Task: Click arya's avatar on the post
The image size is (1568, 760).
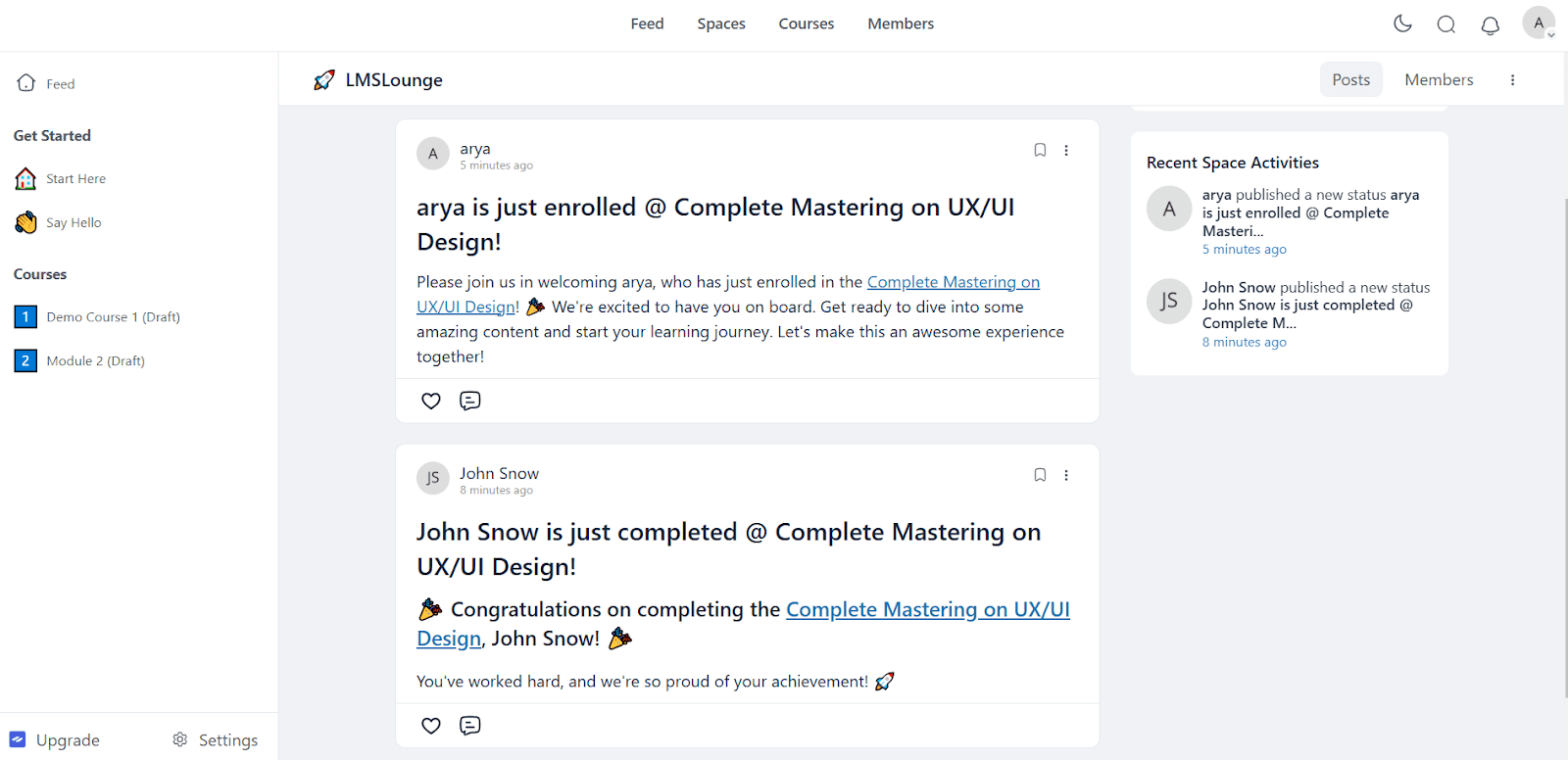Action: click(433, 154)
